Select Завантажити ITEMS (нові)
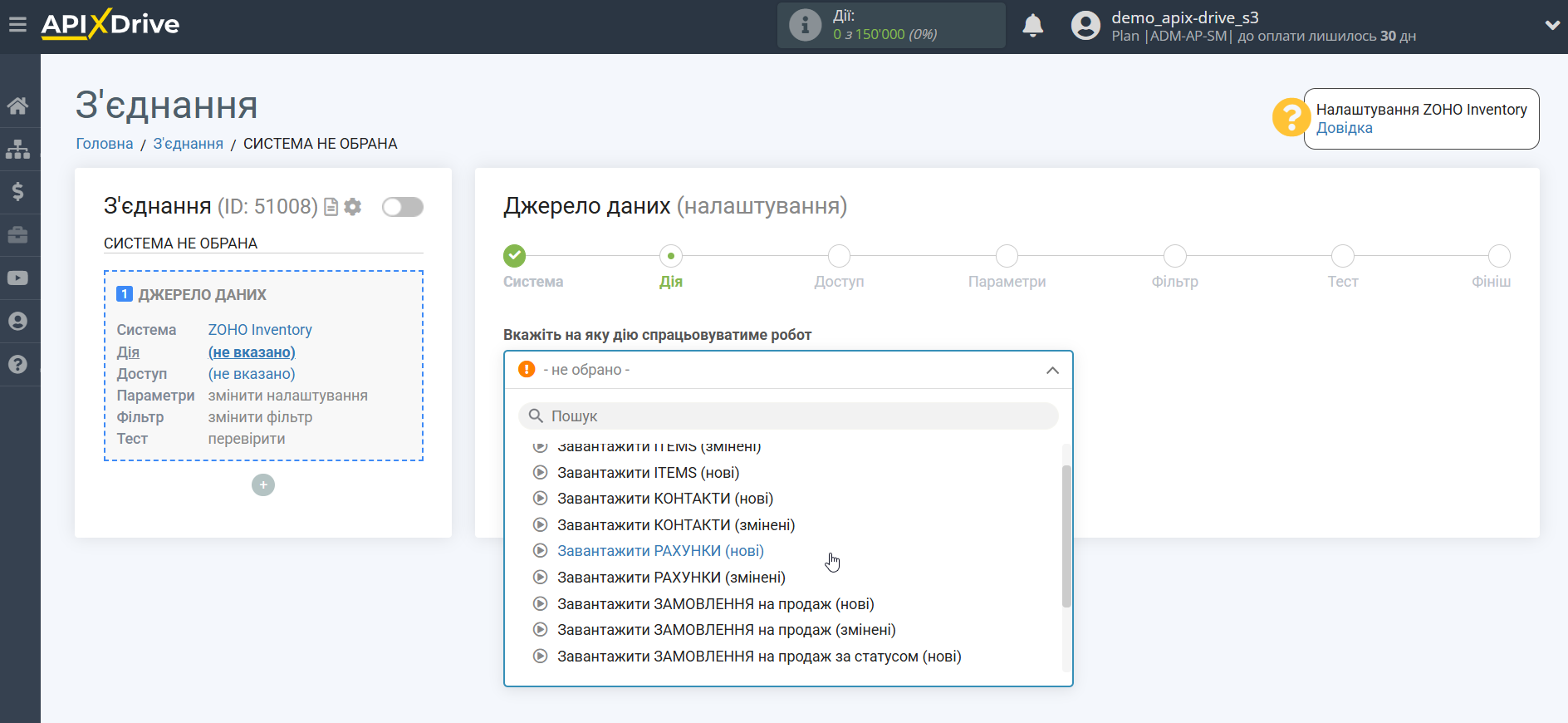 pyautogui.click(x=648, y=473)
